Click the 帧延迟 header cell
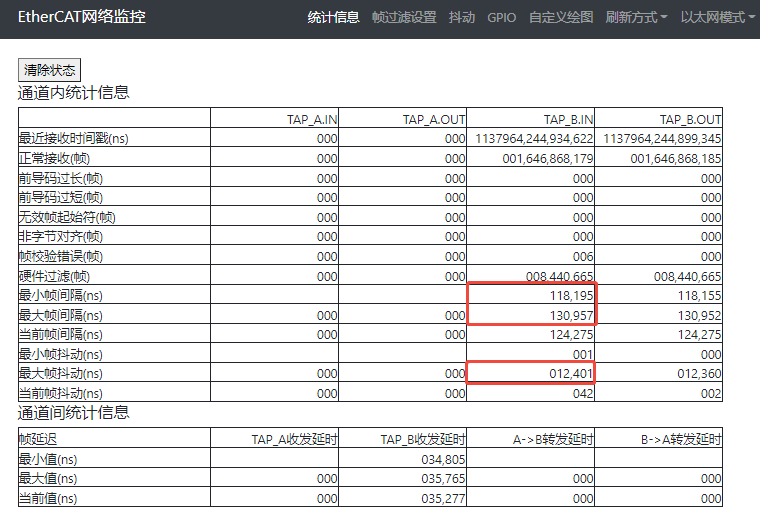 (38, 439)
